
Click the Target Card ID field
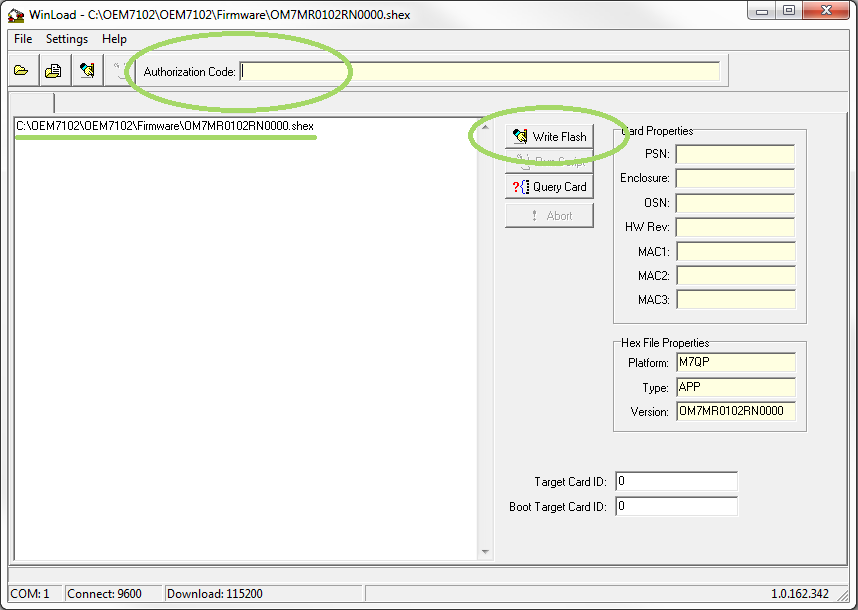(677, 482)
